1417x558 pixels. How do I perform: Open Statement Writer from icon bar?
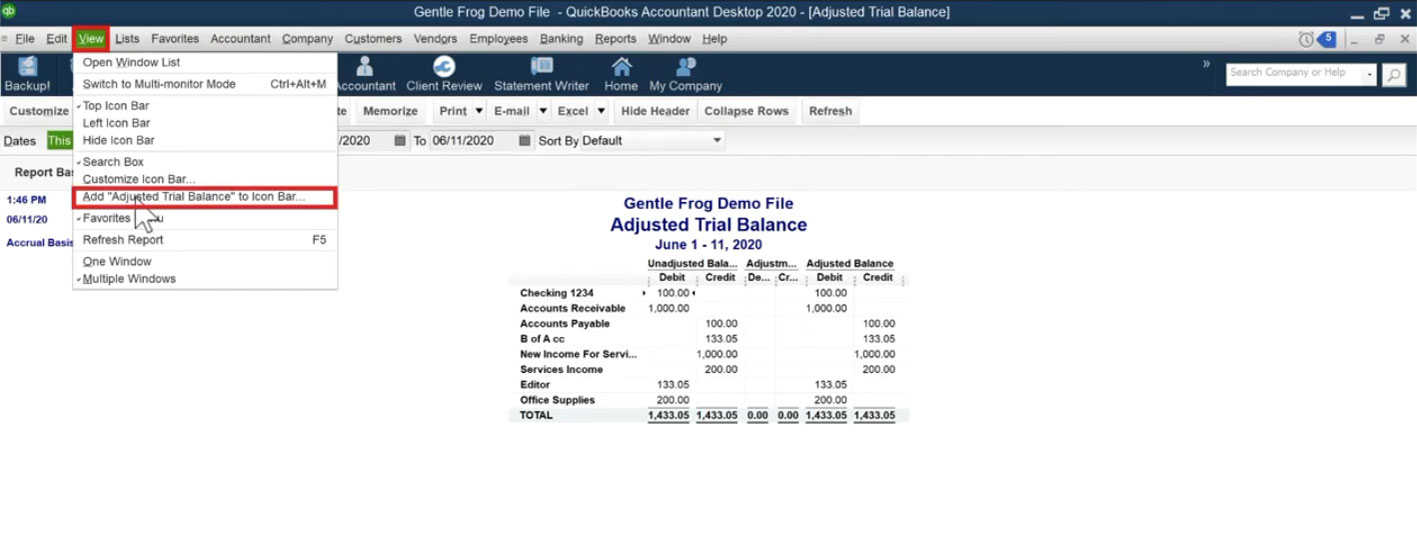(541, 75)
